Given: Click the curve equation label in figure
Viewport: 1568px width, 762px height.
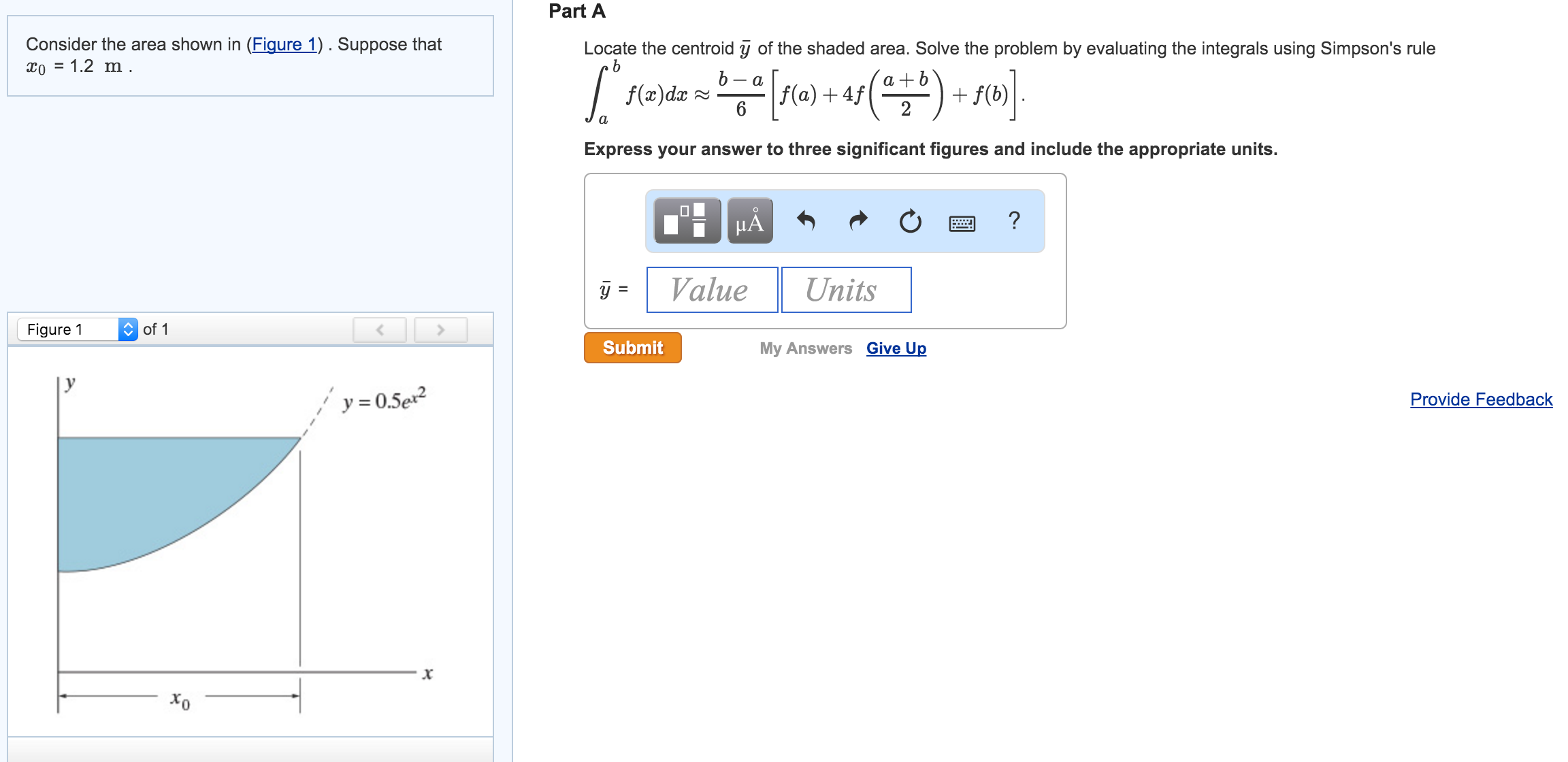Looking at the screenshot, I should pos(385,400).
